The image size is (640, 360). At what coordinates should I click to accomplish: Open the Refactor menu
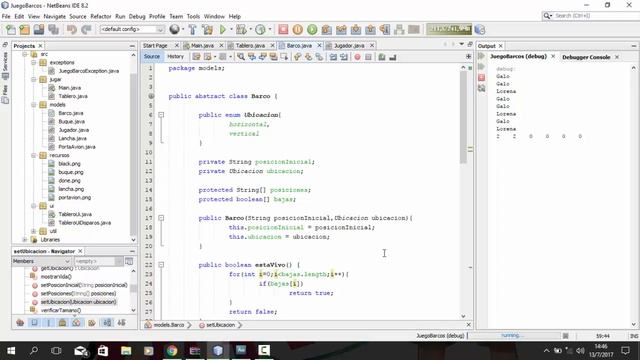(x=100, y=16)
